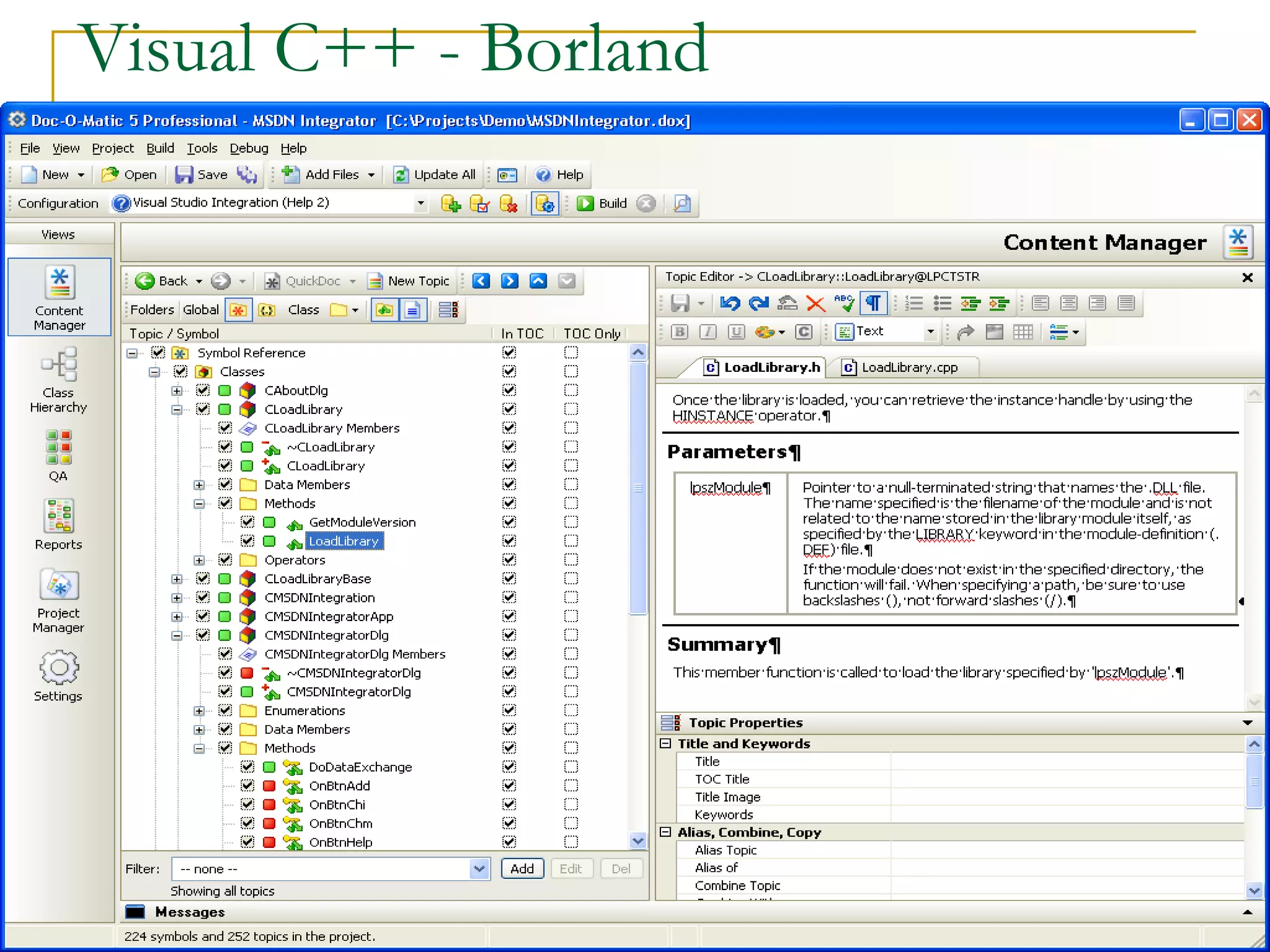Open the Project menu
1270x952 pixels.
(113, 148)
